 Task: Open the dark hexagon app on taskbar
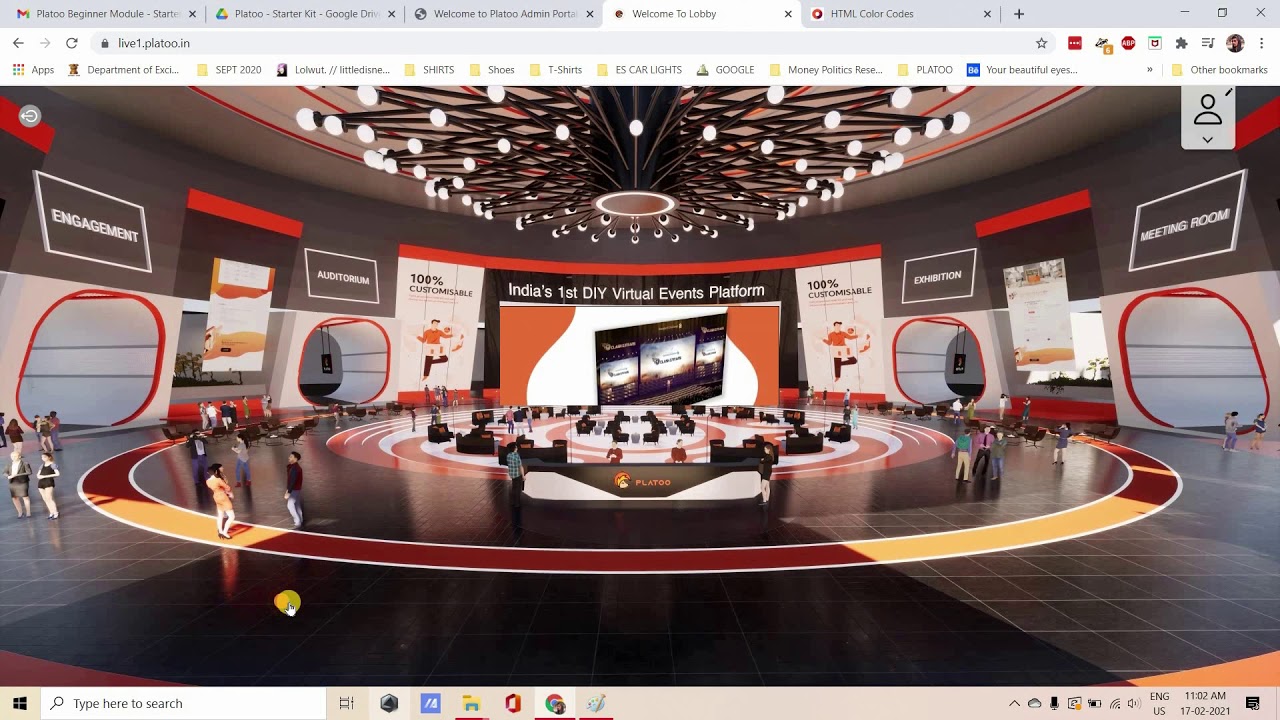click(389, 703)
